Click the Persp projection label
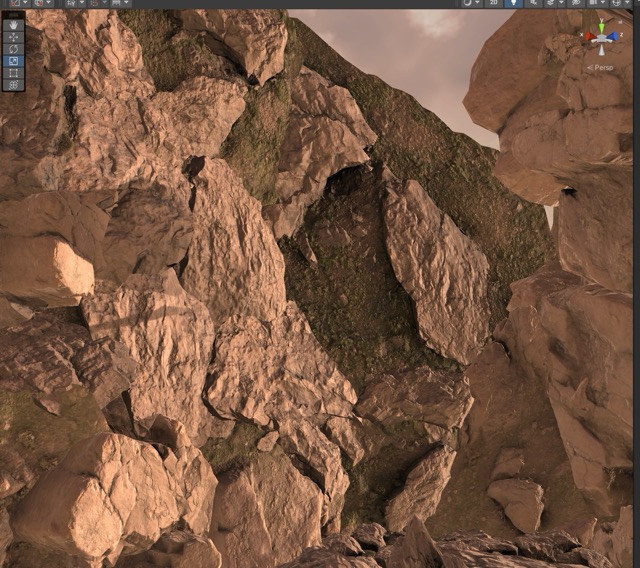Viewport: 640px width, 568px height. 600,67
